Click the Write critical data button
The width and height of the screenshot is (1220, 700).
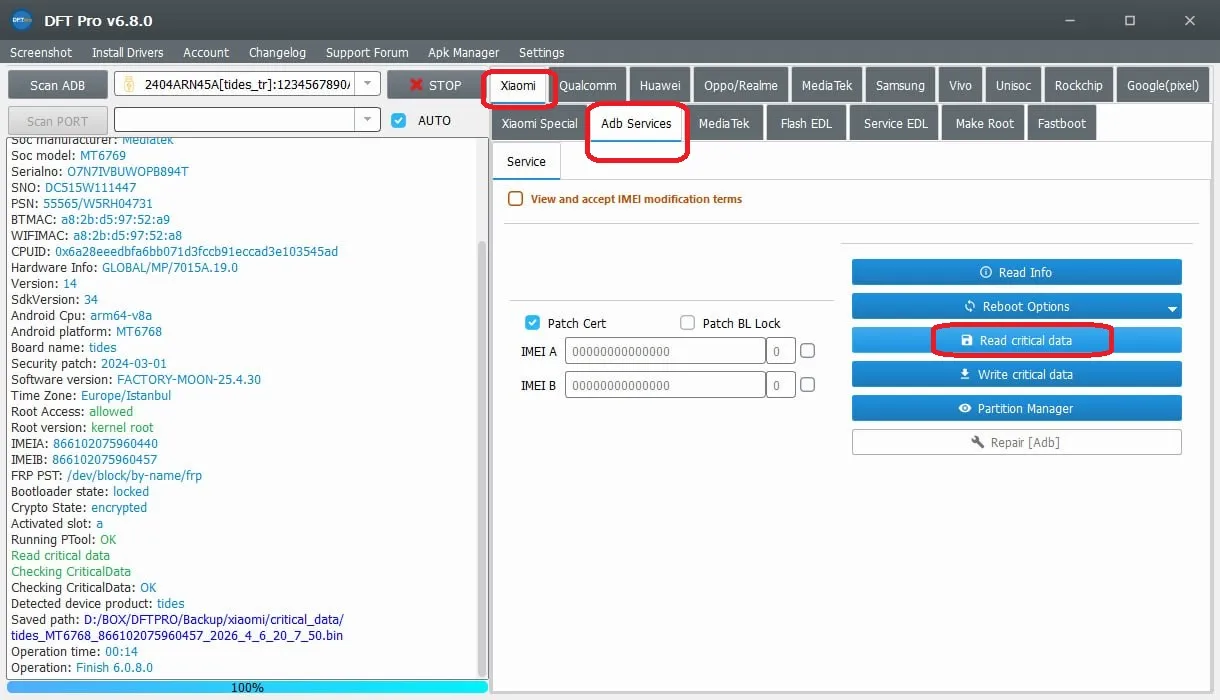[x=1016, y=374]
